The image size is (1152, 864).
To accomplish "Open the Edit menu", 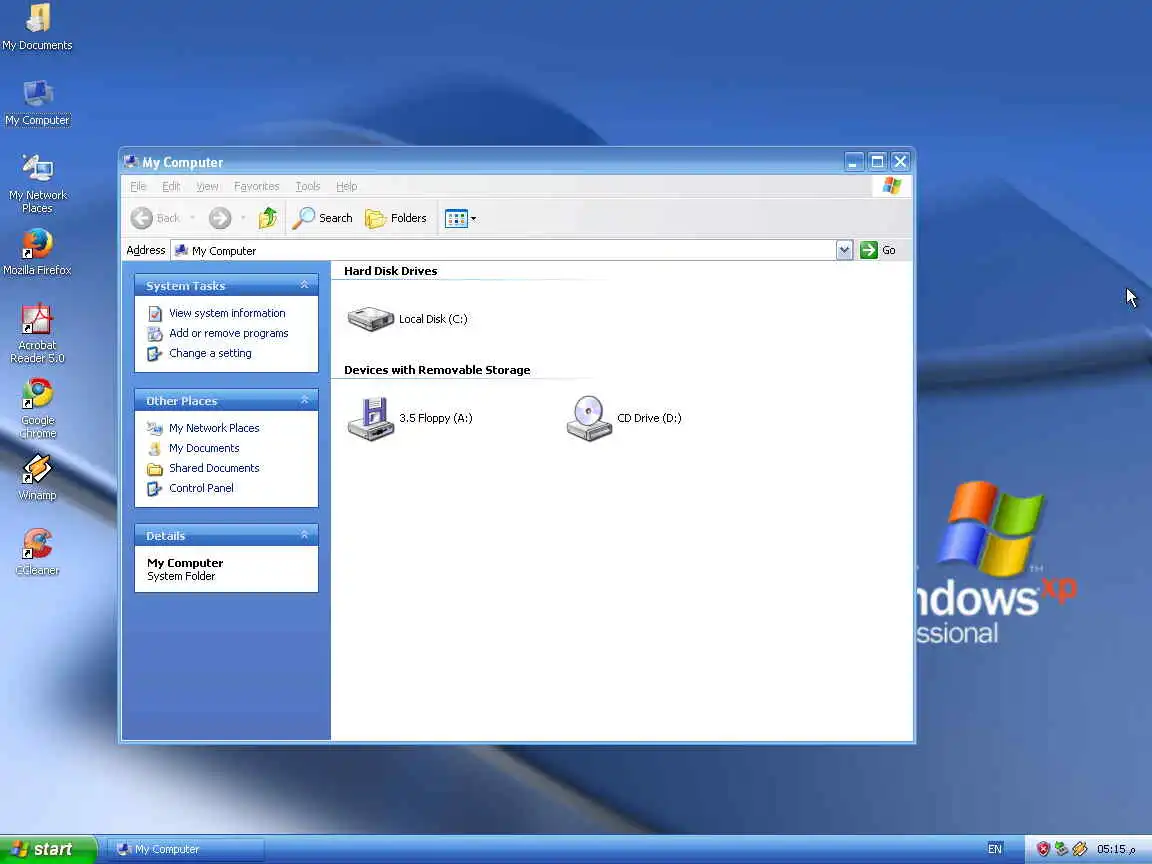I will coord(171,187).
